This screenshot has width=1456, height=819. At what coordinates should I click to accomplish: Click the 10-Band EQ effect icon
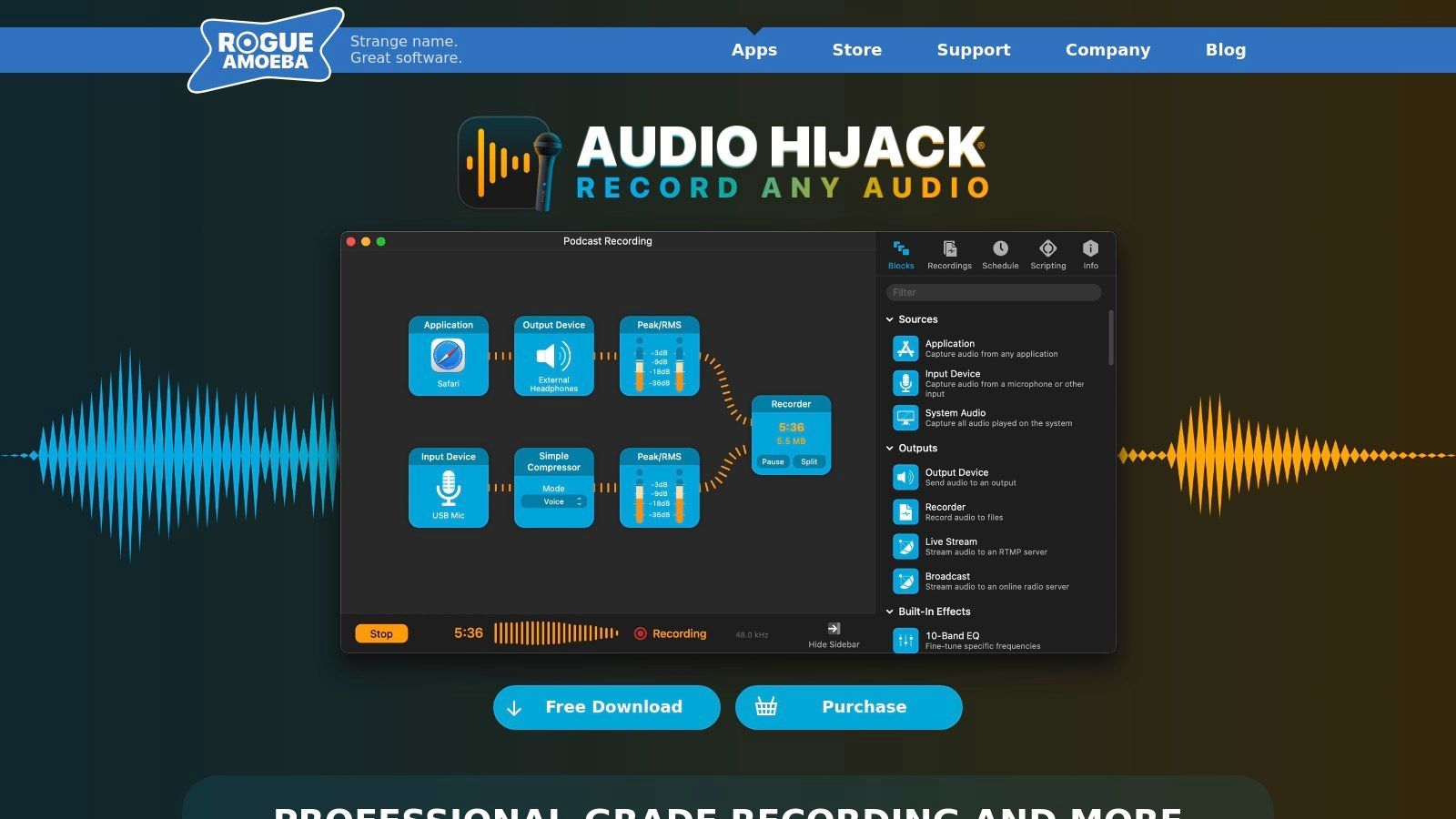pyautogui.click(x=905, y=641)
